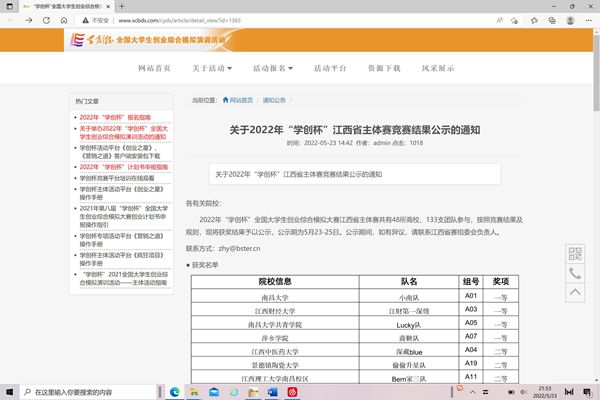Open 学创杯活动平台 客户端安装包下载 article
Viewport: 600px width, 400px height.
(x=120, y=152)
